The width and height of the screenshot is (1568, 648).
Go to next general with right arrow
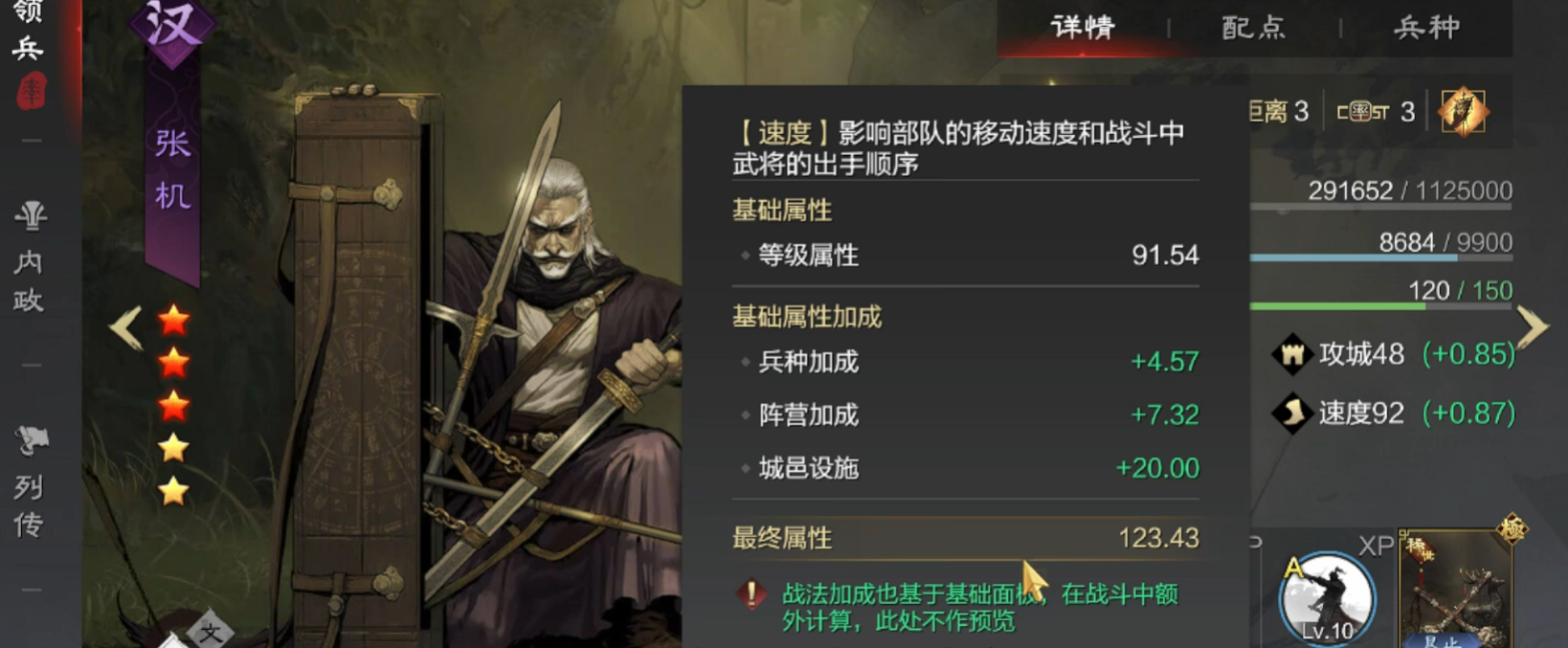(1533, 328)
